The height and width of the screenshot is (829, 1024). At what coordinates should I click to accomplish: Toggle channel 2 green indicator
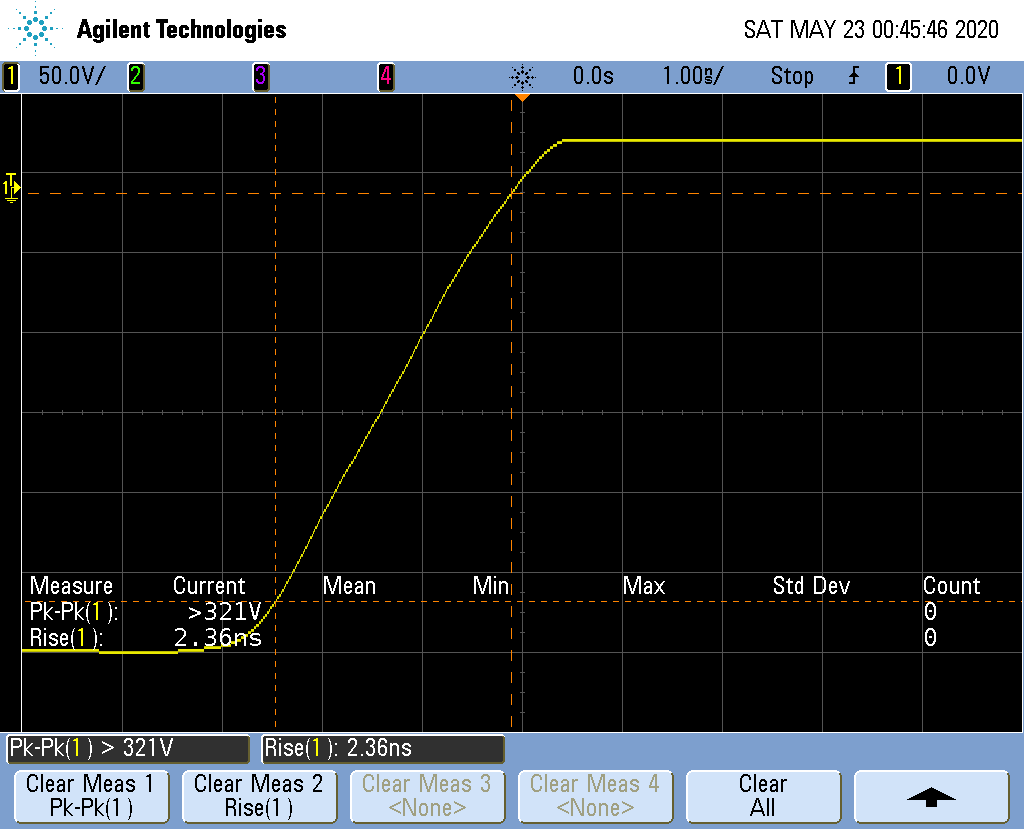coord(135,76)
